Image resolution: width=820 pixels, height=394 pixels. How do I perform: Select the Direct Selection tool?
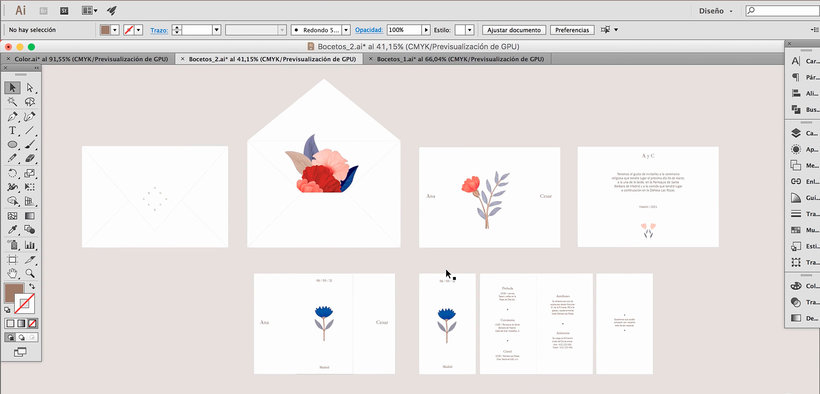coord(30,87)
